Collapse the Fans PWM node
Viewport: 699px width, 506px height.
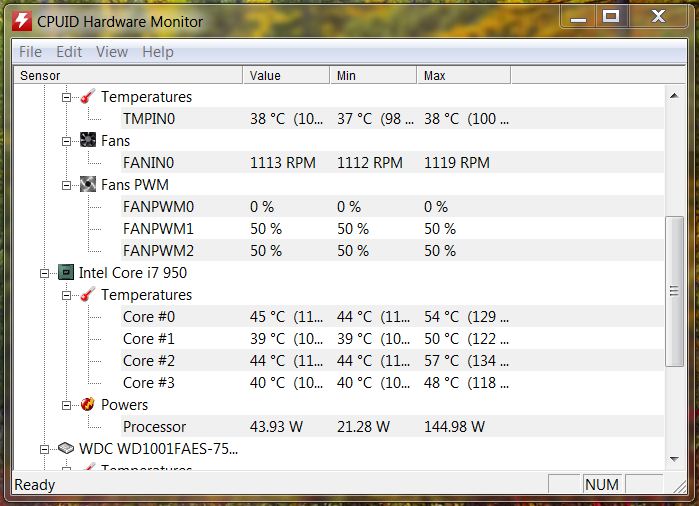pyautogui.click(x=66, y=185)
